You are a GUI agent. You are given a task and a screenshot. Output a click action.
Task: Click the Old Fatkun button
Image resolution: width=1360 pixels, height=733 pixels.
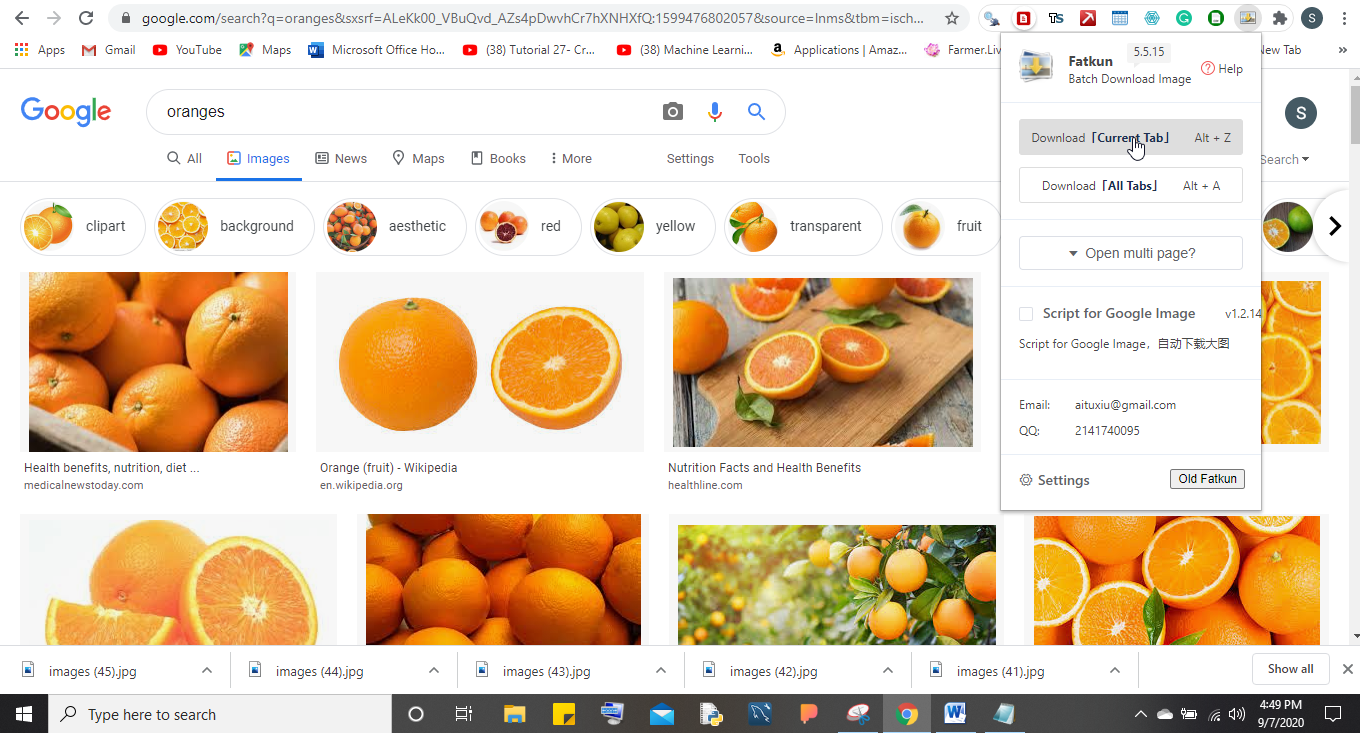point(1207,479)
